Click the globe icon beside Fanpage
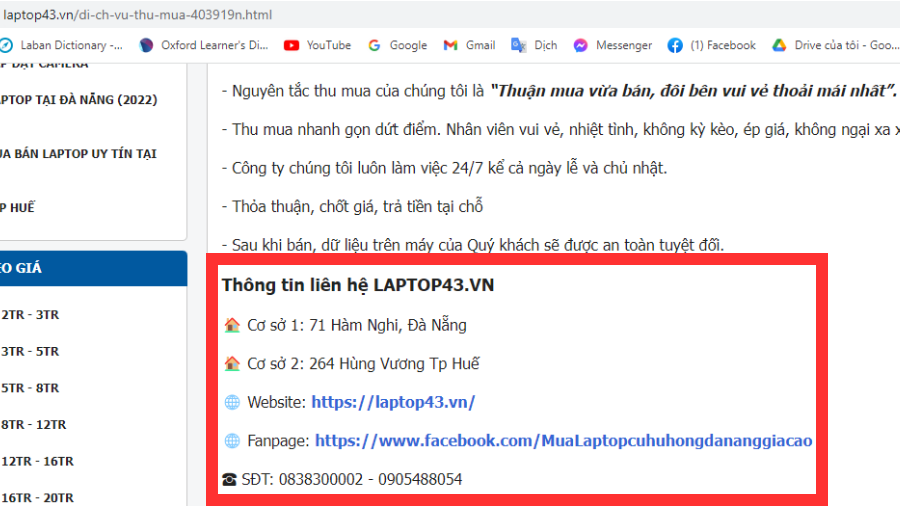 (232, 441)
